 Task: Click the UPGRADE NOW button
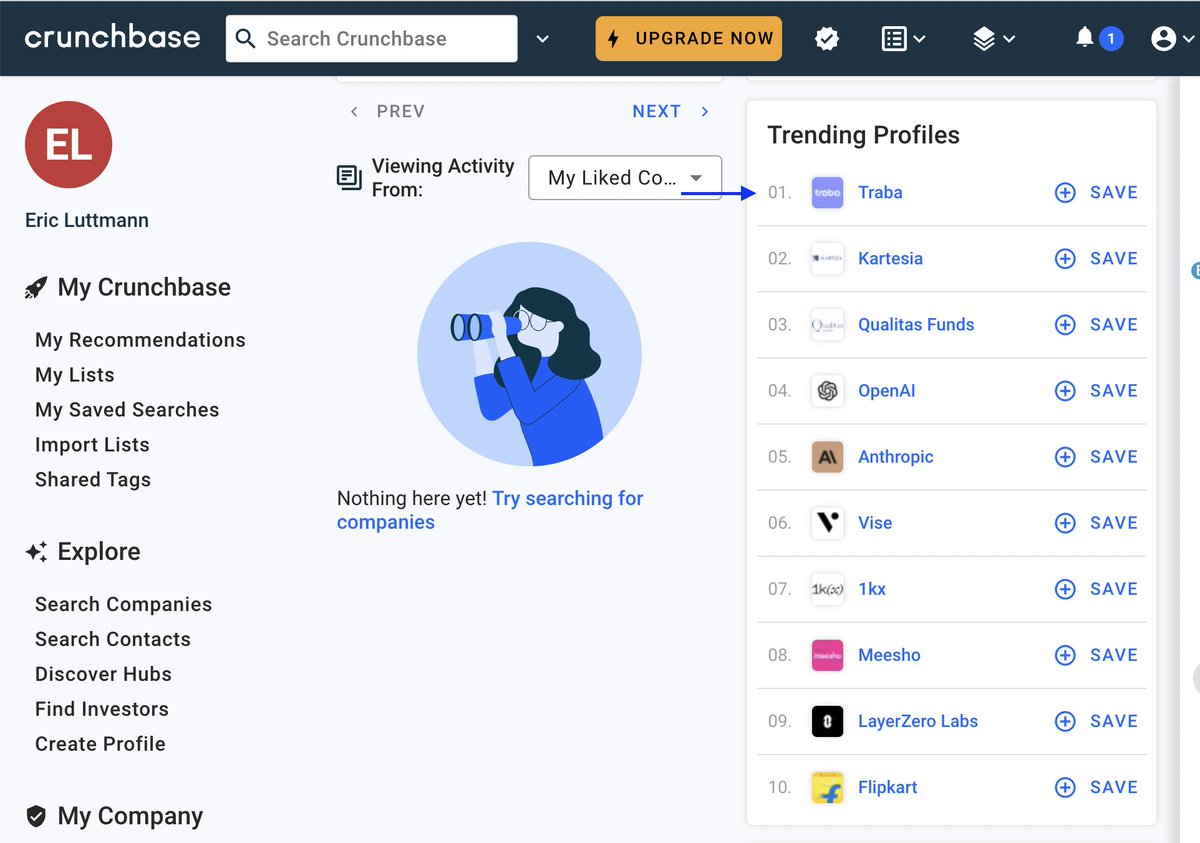click(689, 39)
